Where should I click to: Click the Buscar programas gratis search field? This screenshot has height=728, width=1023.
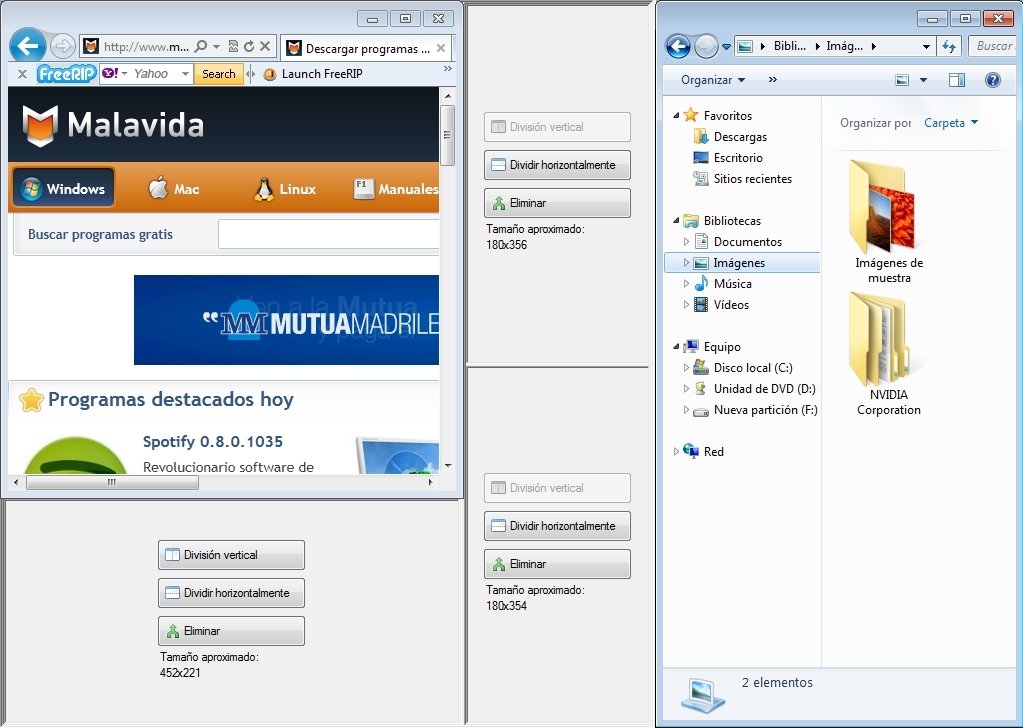coord(329,234)
